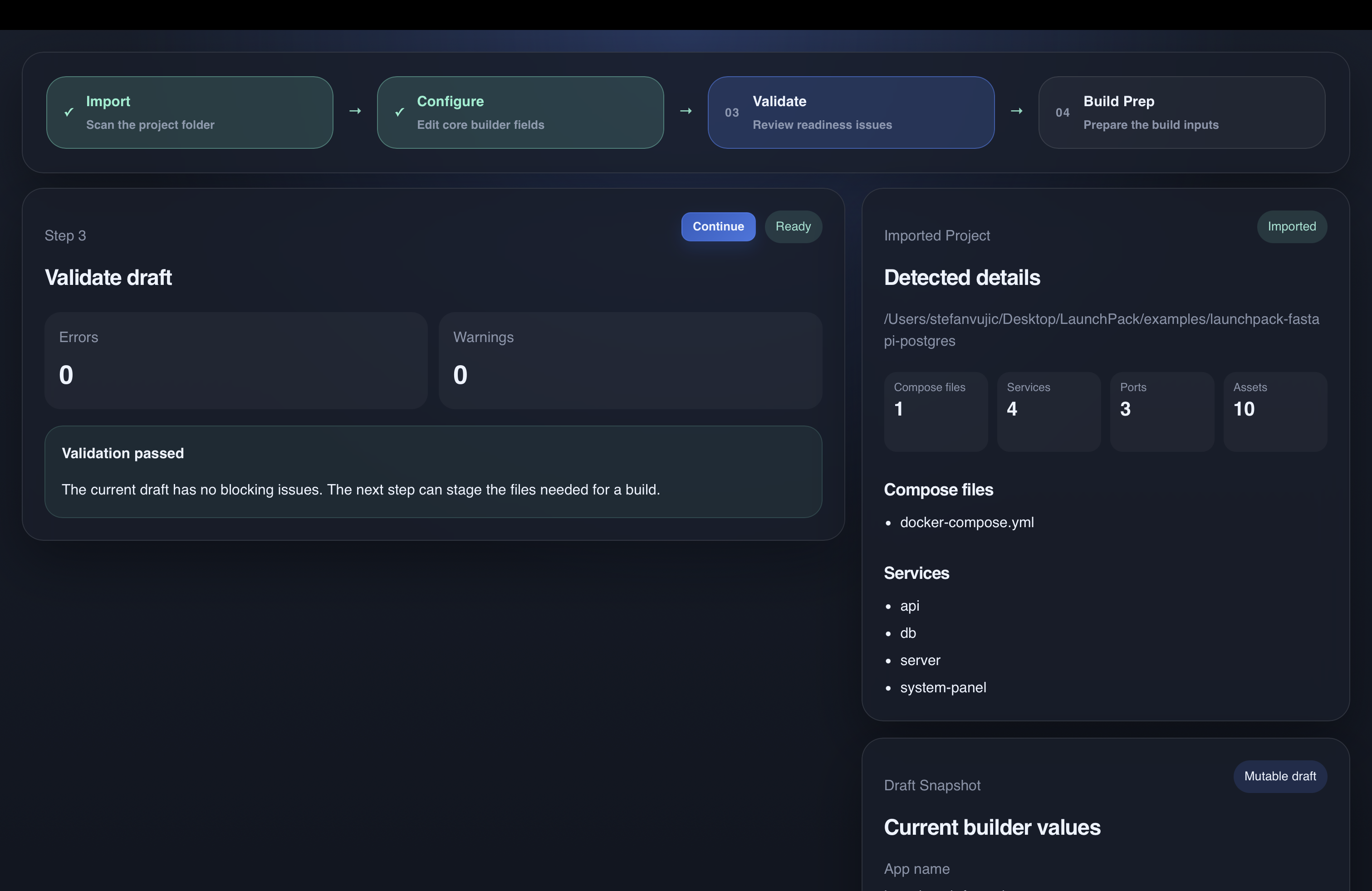Click the Imported badge

pyautogui.click(x=1291, y=226)
